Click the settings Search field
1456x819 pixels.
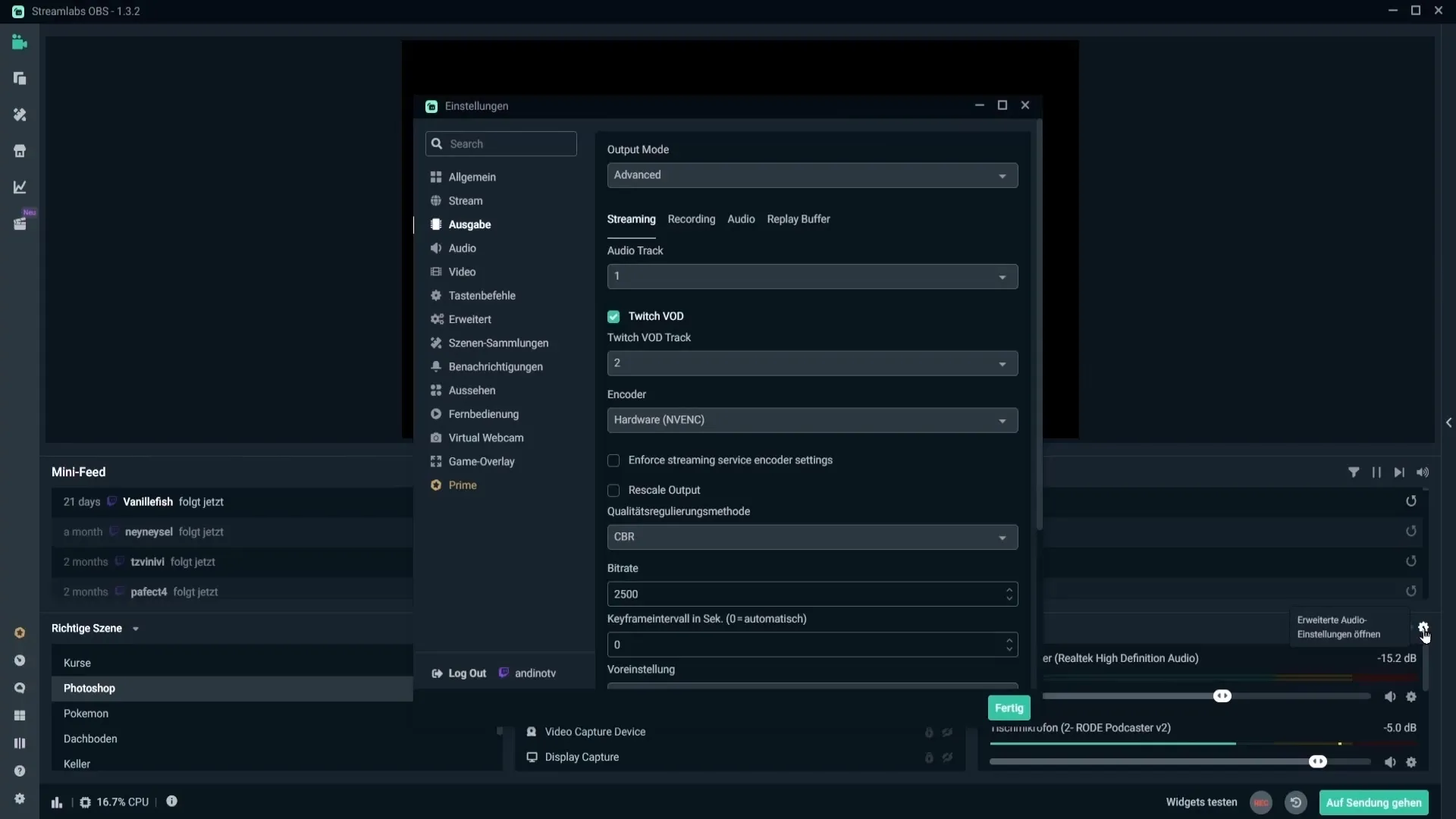[x=501, y=144]
